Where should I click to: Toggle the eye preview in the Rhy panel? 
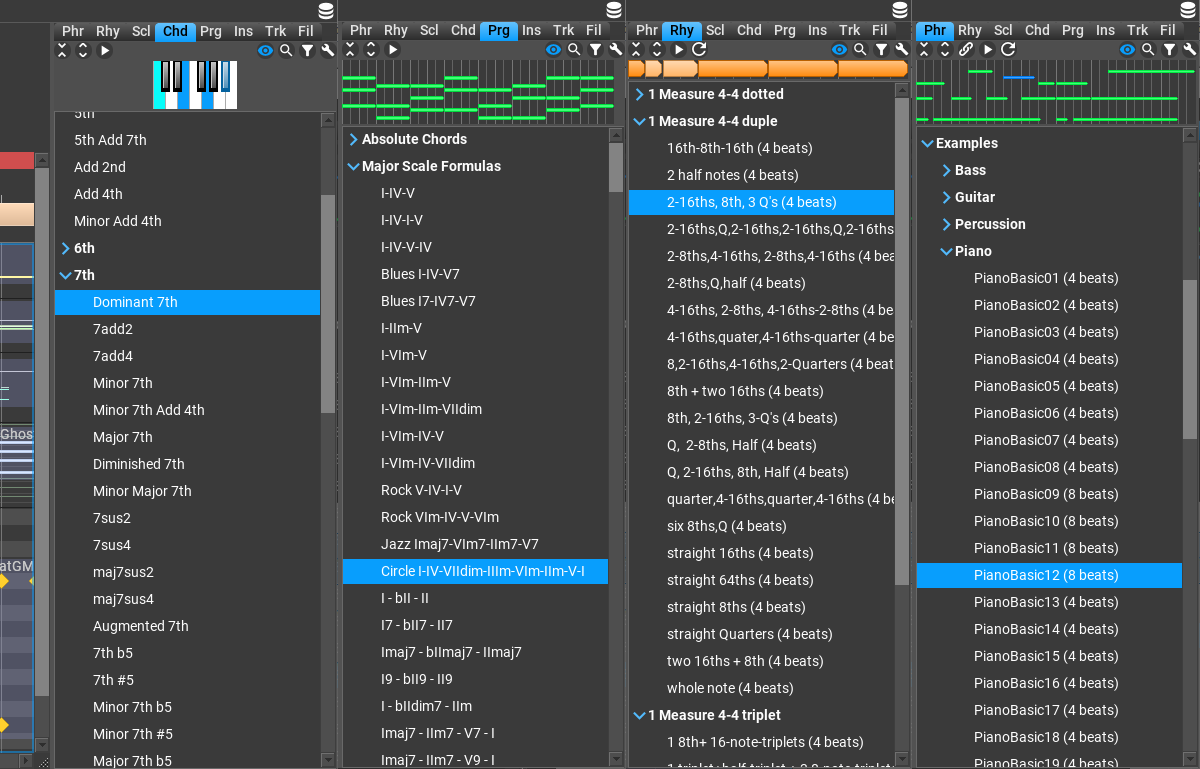tap(839, 49)
